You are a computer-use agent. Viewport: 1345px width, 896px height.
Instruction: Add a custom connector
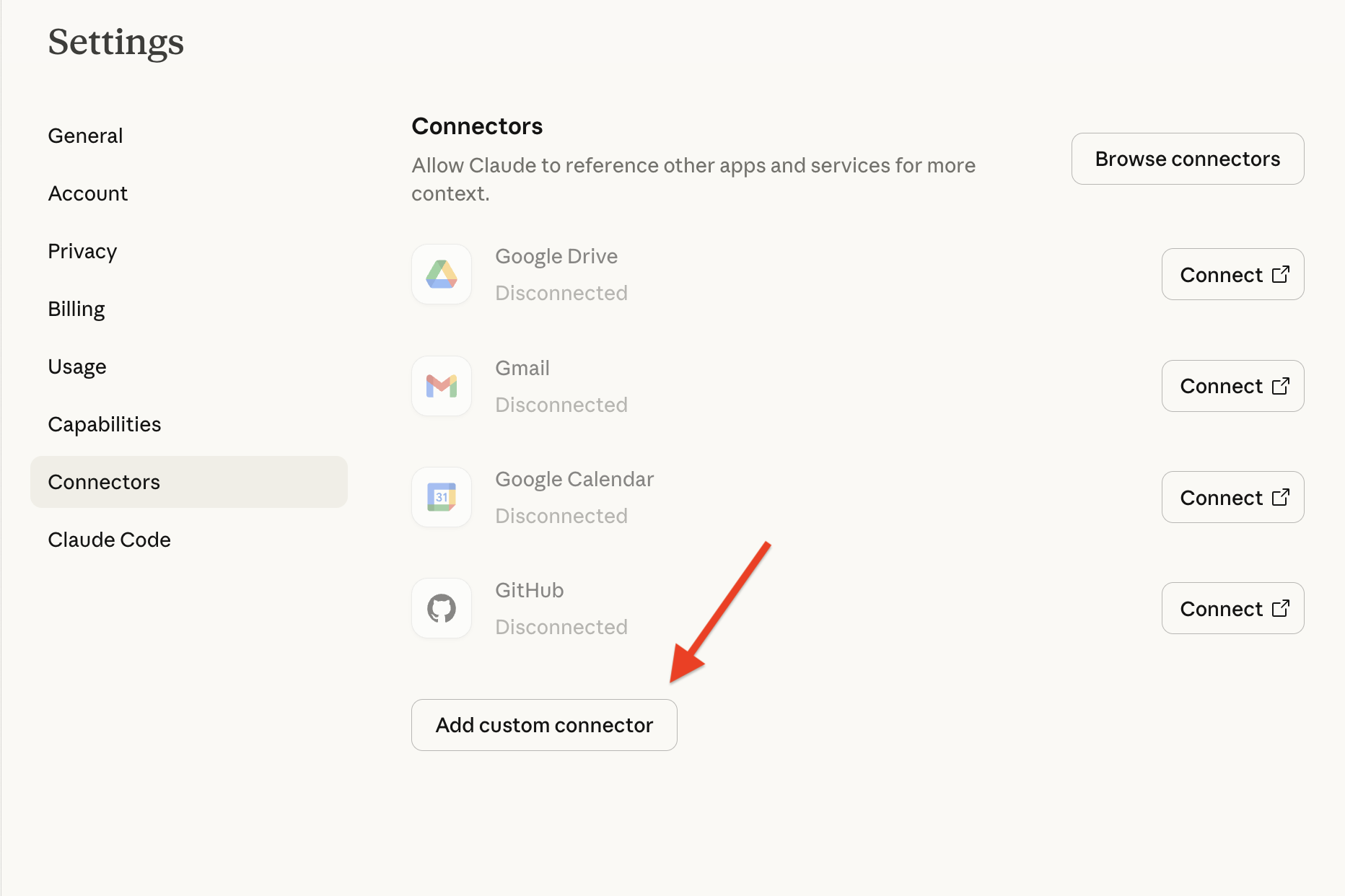click(x=544, y=725)
